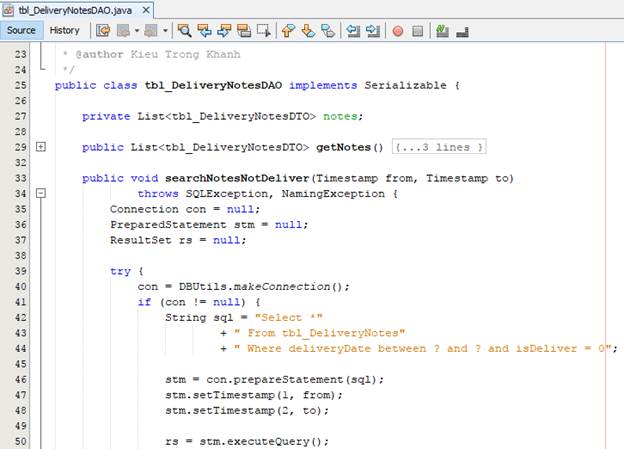The height and width of the screenshot is (449, 624).
Task: Click the Back navigation toolbar icon
Action: pos(123,31)
